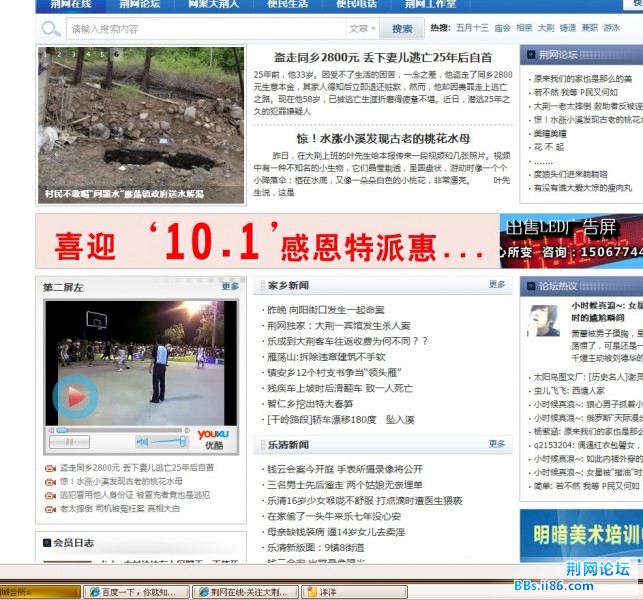
Task: Click hot search term 大荆
Action: (x=546, y=27)
